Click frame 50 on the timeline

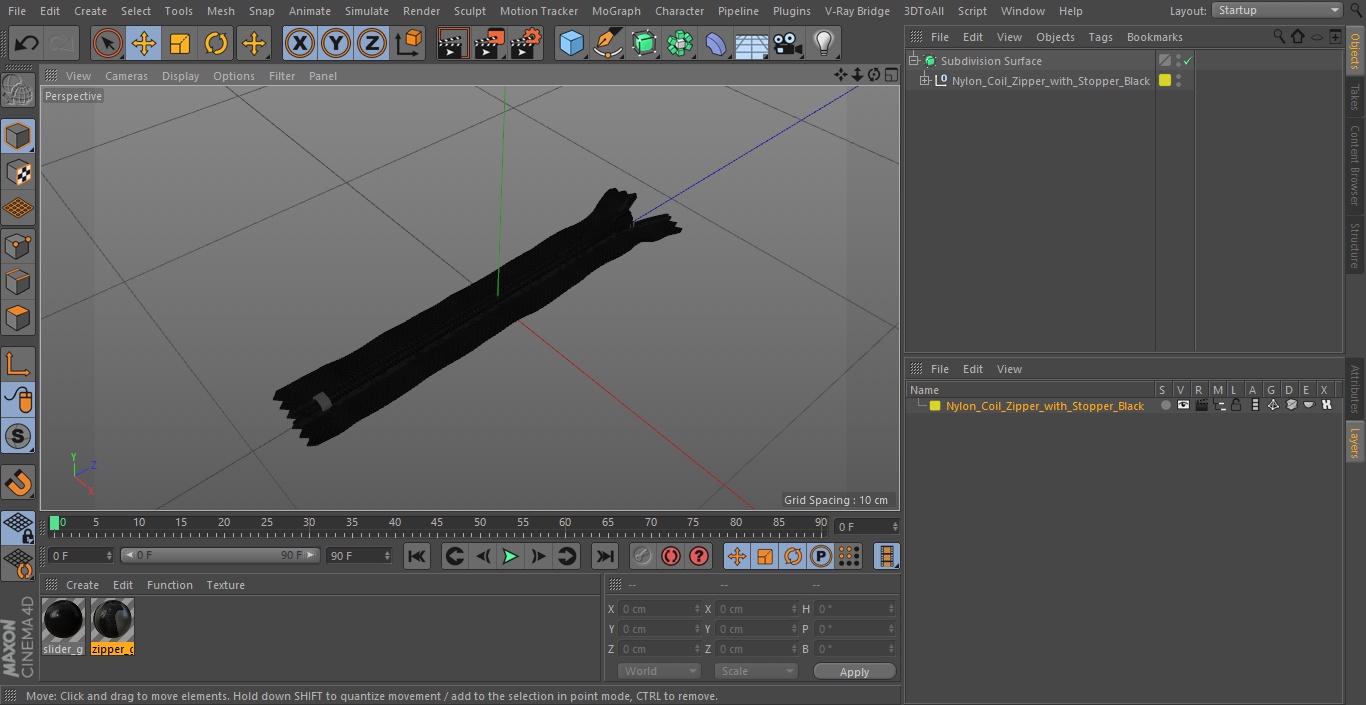(x=480, y=522)
